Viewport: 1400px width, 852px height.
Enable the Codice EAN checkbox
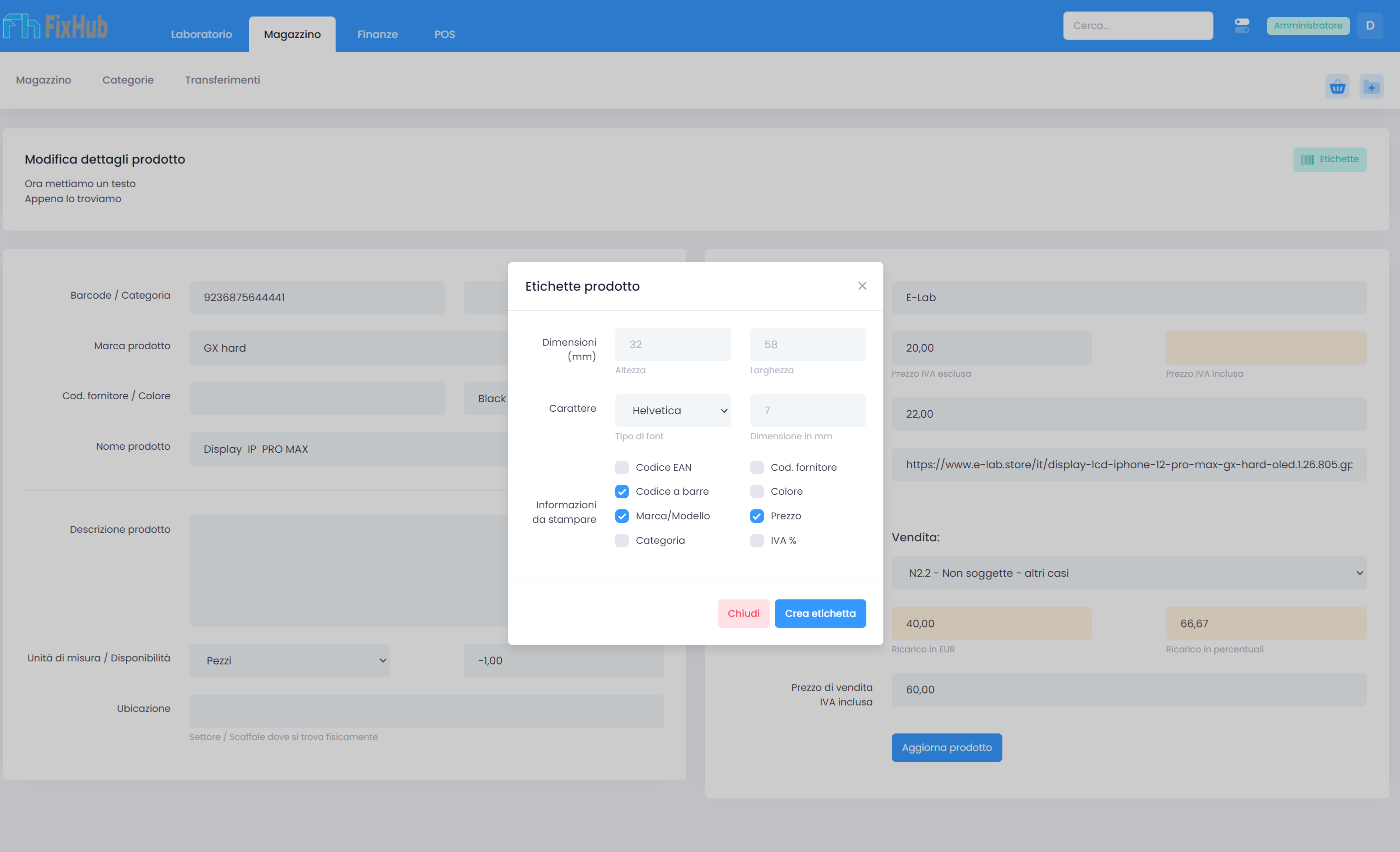click(622, 467)
